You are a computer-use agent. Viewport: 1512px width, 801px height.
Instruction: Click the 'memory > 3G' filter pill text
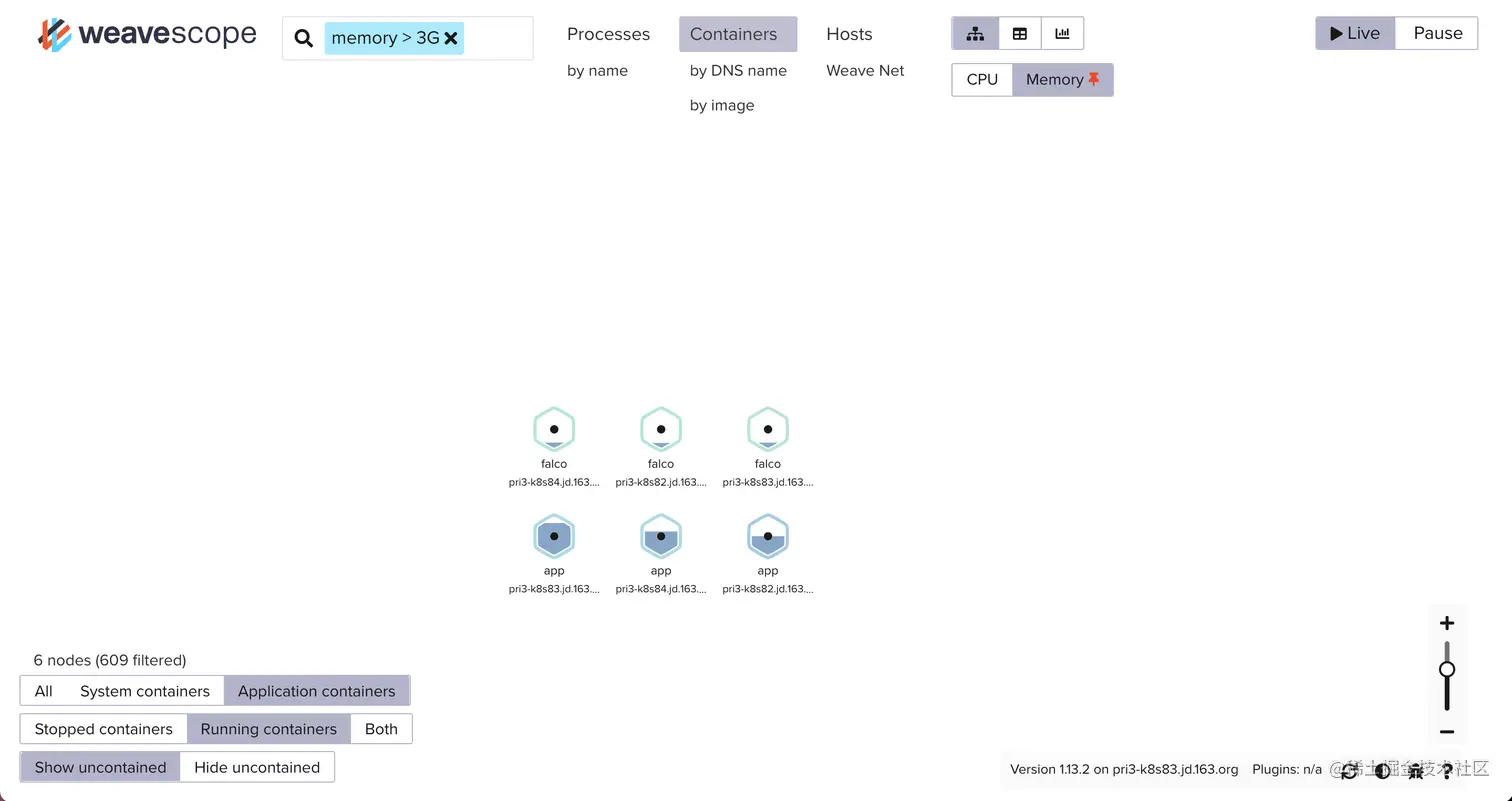385,38
